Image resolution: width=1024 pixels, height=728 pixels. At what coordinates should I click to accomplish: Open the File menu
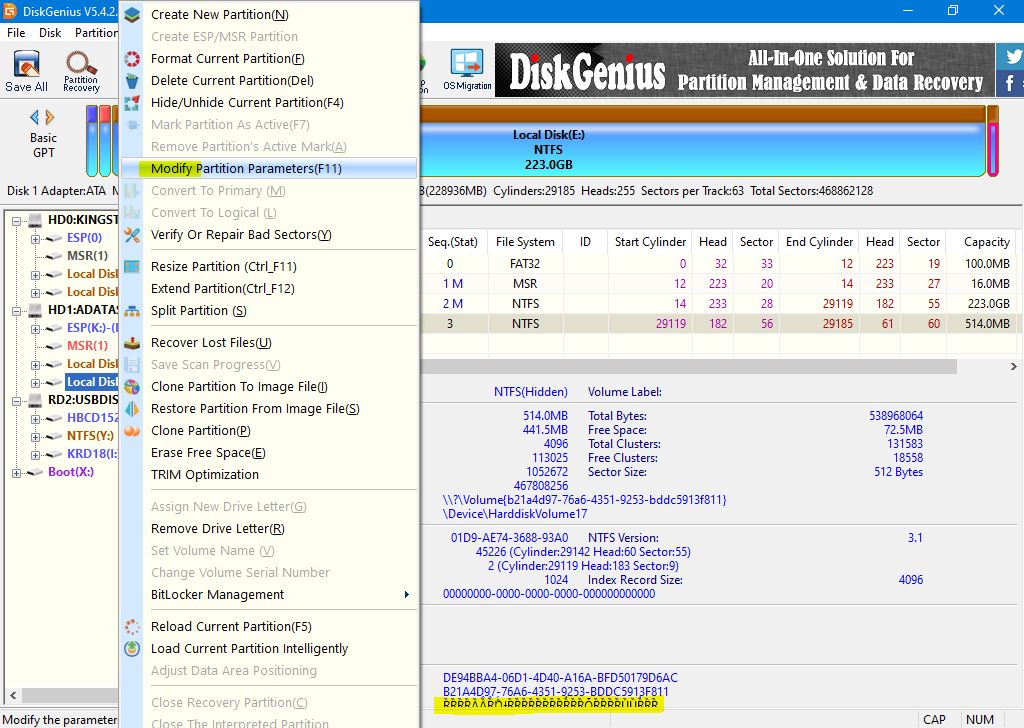(x=16, y=33)
